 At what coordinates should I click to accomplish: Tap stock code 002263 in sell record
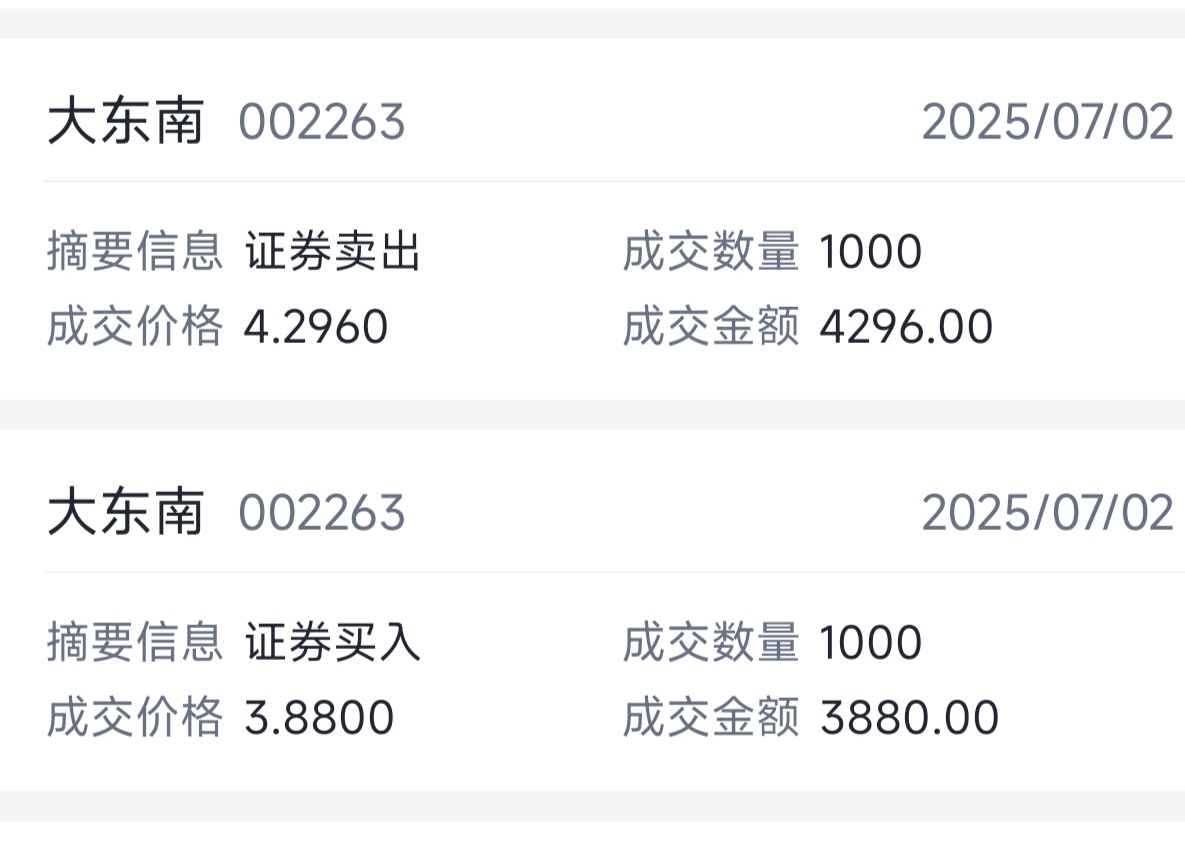point(322,122)
